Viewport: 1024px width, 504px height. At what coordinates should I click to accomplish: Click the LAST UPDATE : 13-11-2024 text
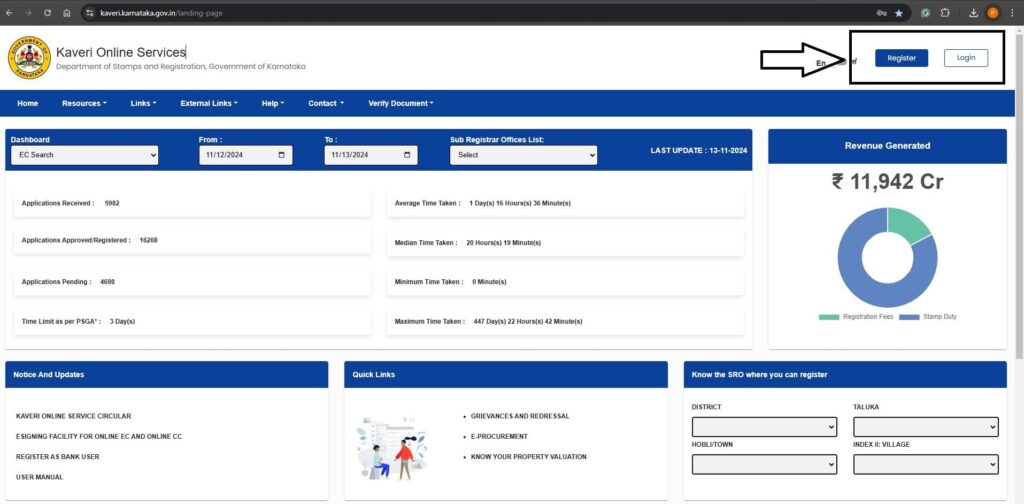[699, 150]
